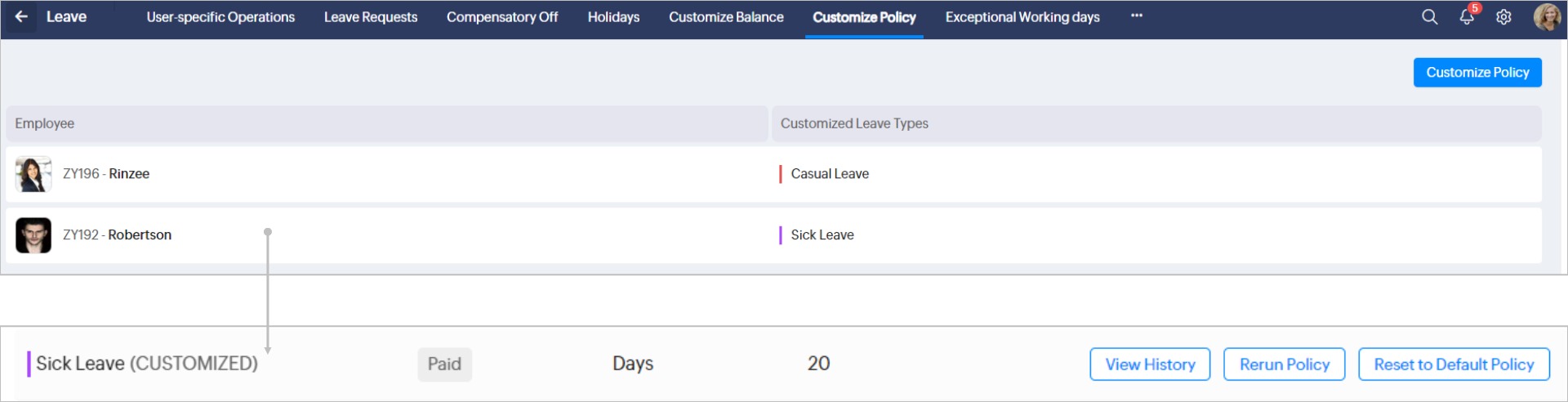1568x402 pixels.
Task: Switch to User-specific Operations tab
Action: coord(220,17)
